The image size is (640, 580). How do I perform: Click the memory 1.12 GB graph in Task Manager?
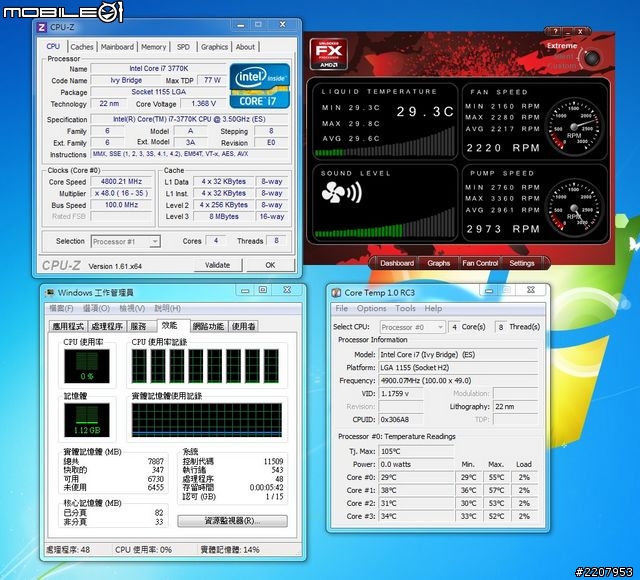pos(87,420)
